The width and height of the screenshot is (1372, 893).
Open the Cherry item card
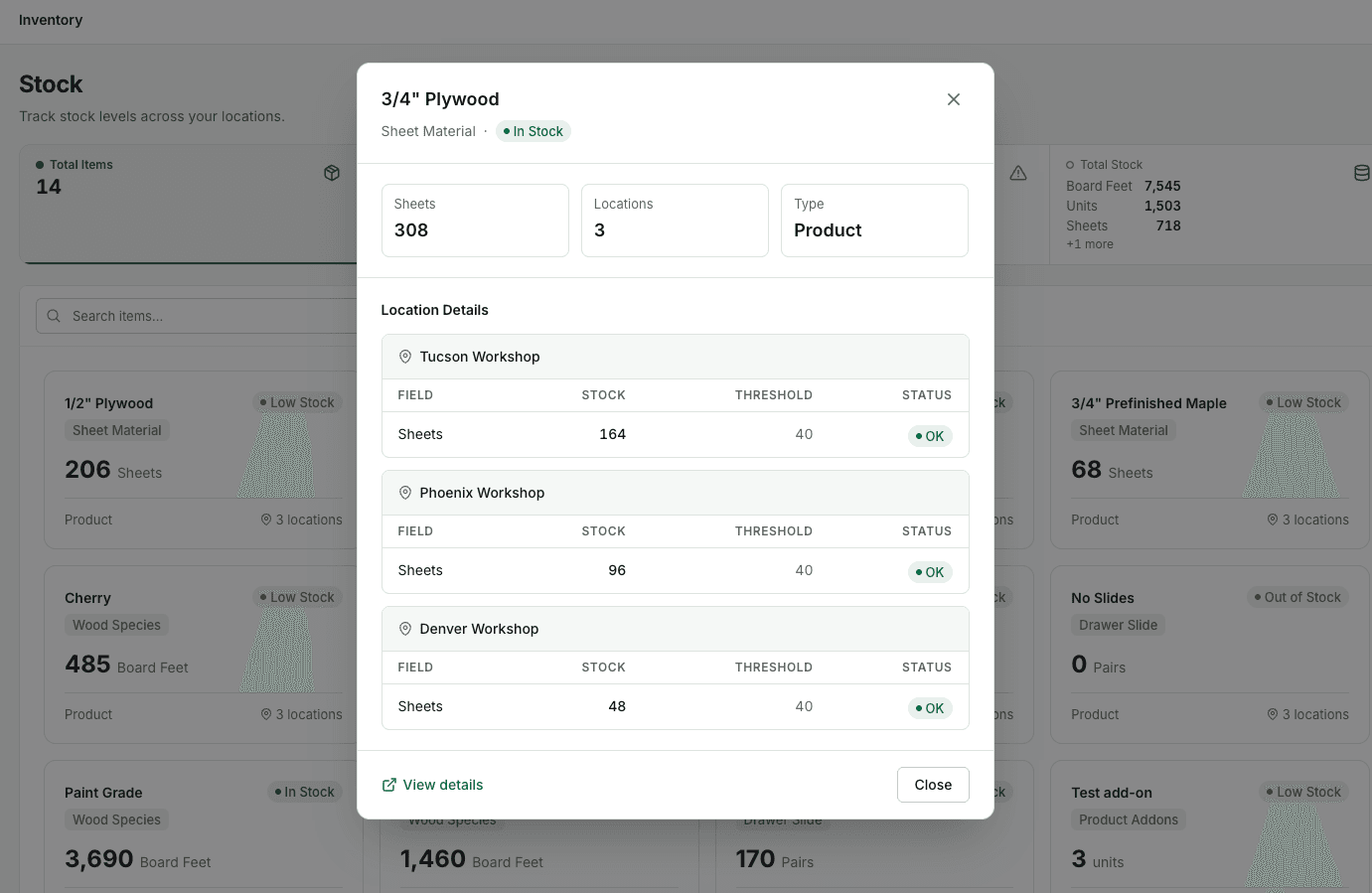pos(203,655)
